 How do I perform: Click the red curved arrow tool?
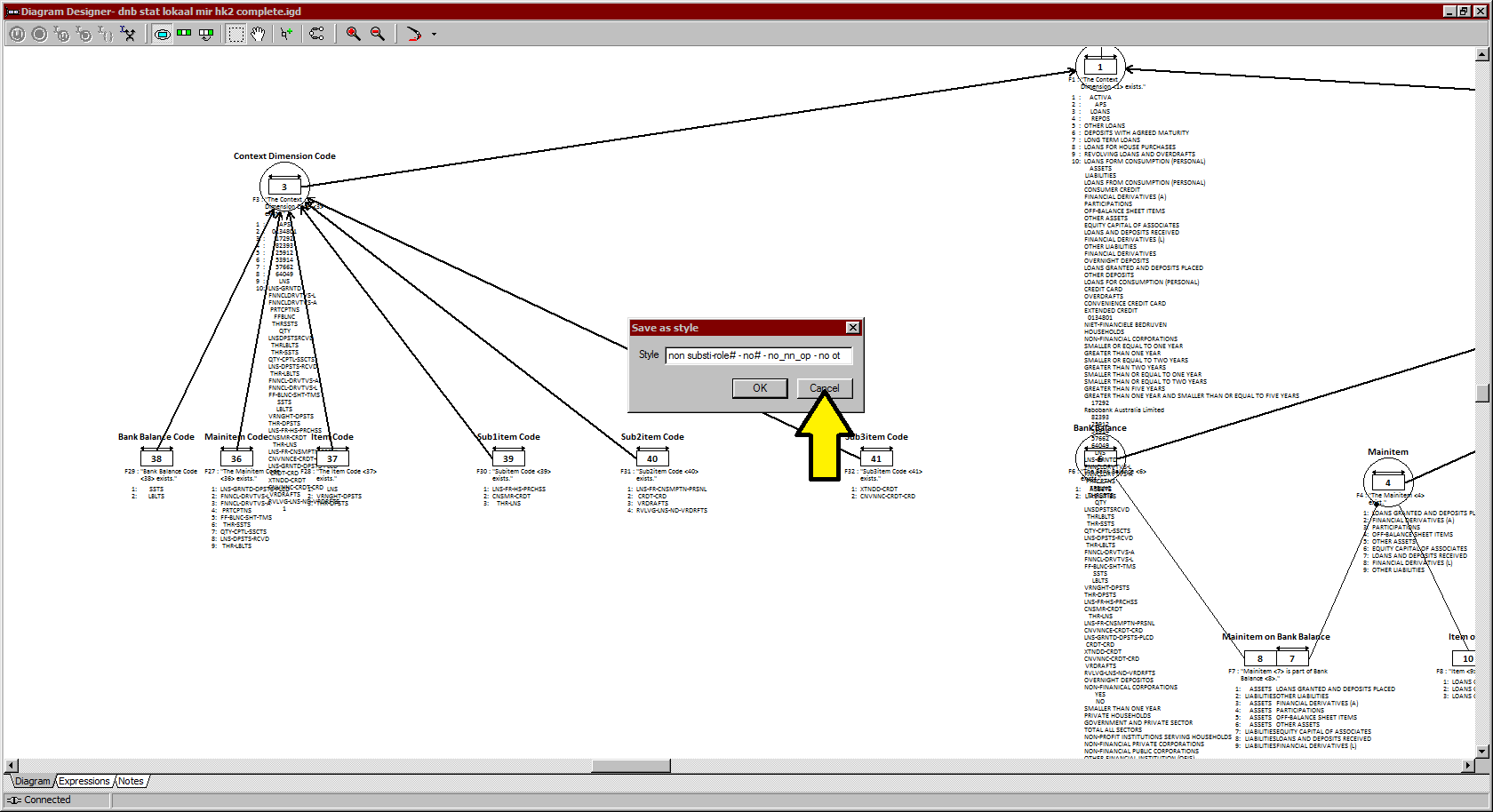click(x=413, y=34)
